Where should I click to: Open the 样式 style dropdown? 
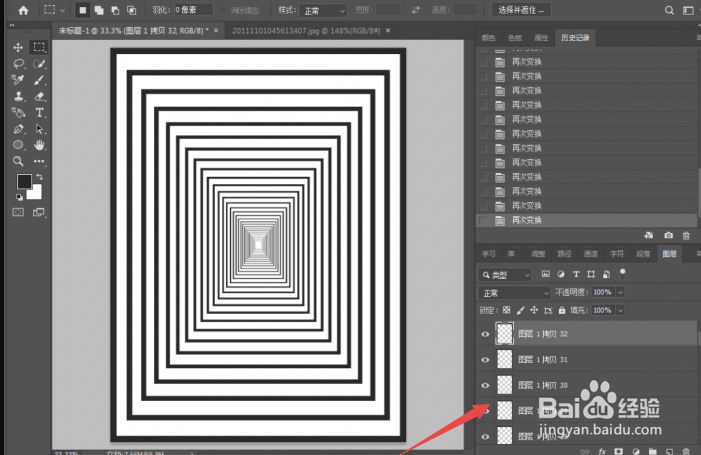click(x=323, y=10)
